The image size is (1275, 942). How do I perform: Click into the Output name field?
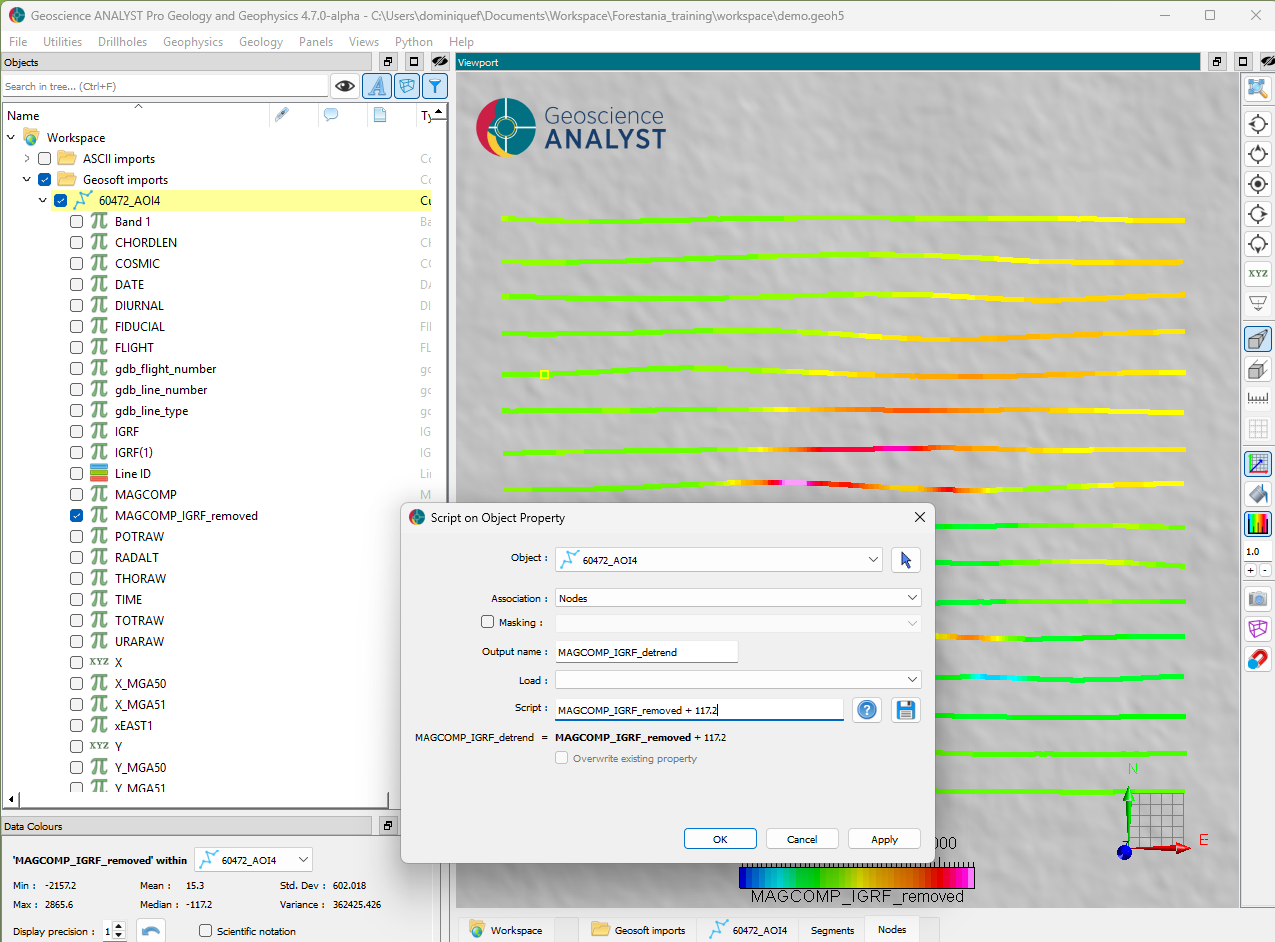(x=646, y=652)
